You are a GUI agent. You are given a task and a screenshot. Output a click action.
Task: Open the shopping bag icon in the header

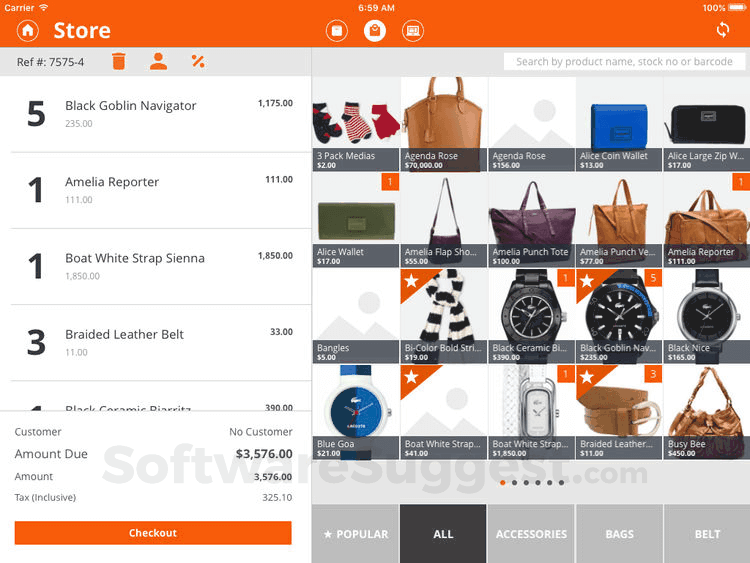click(375, 31)
